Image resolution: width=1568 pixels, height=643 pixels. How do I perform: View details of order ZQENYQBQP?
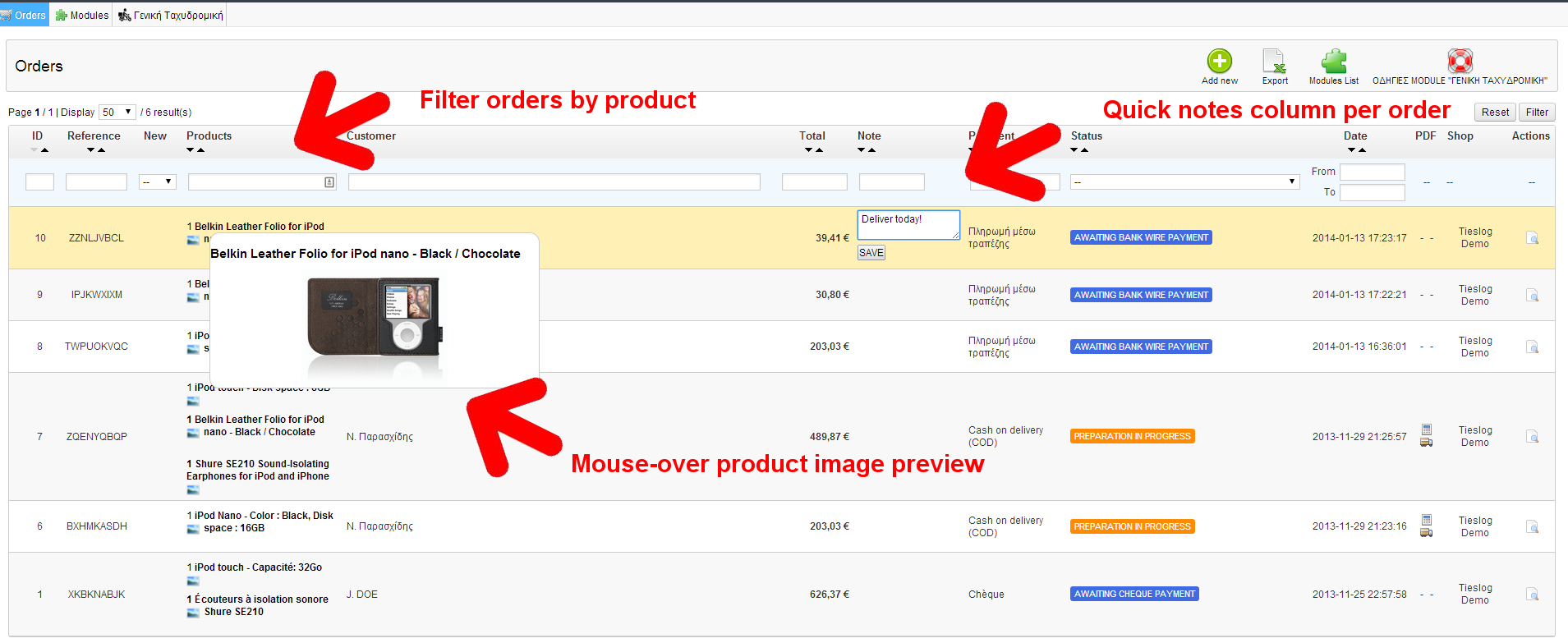click(x=1532, y=437)
